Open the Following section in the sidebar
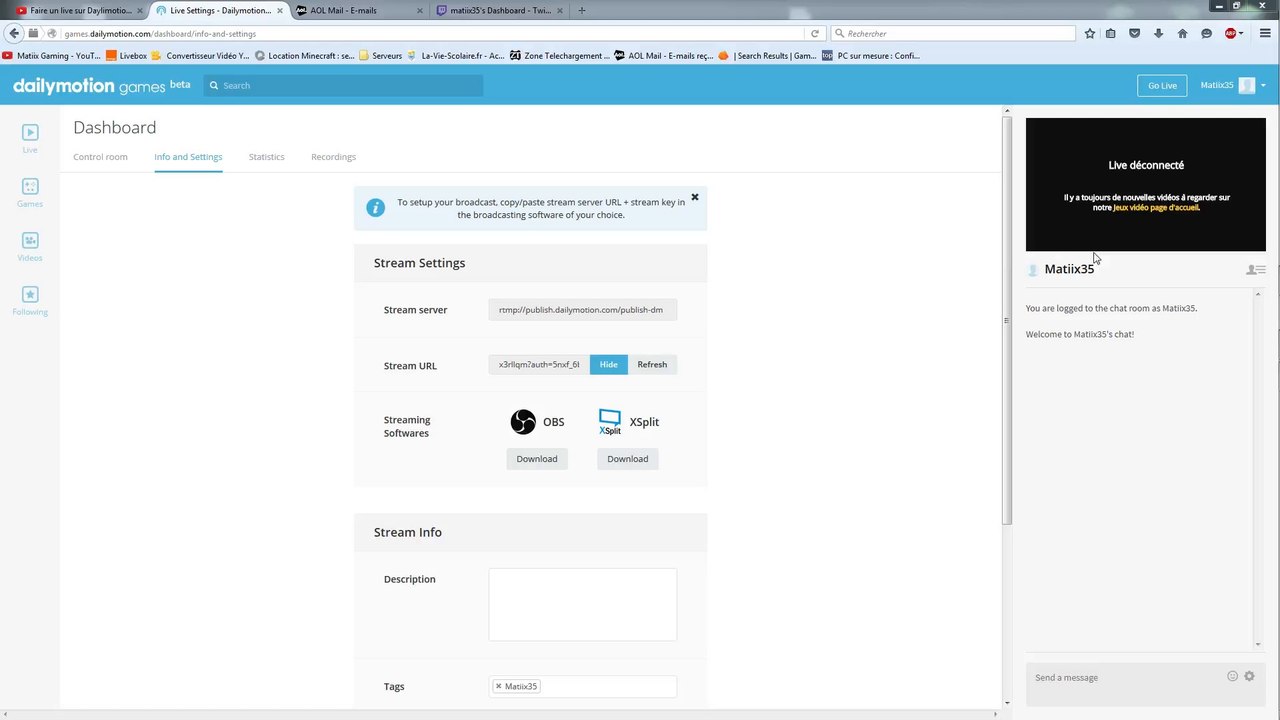This screenshot has width=1280, height=720. coord(30,300)
